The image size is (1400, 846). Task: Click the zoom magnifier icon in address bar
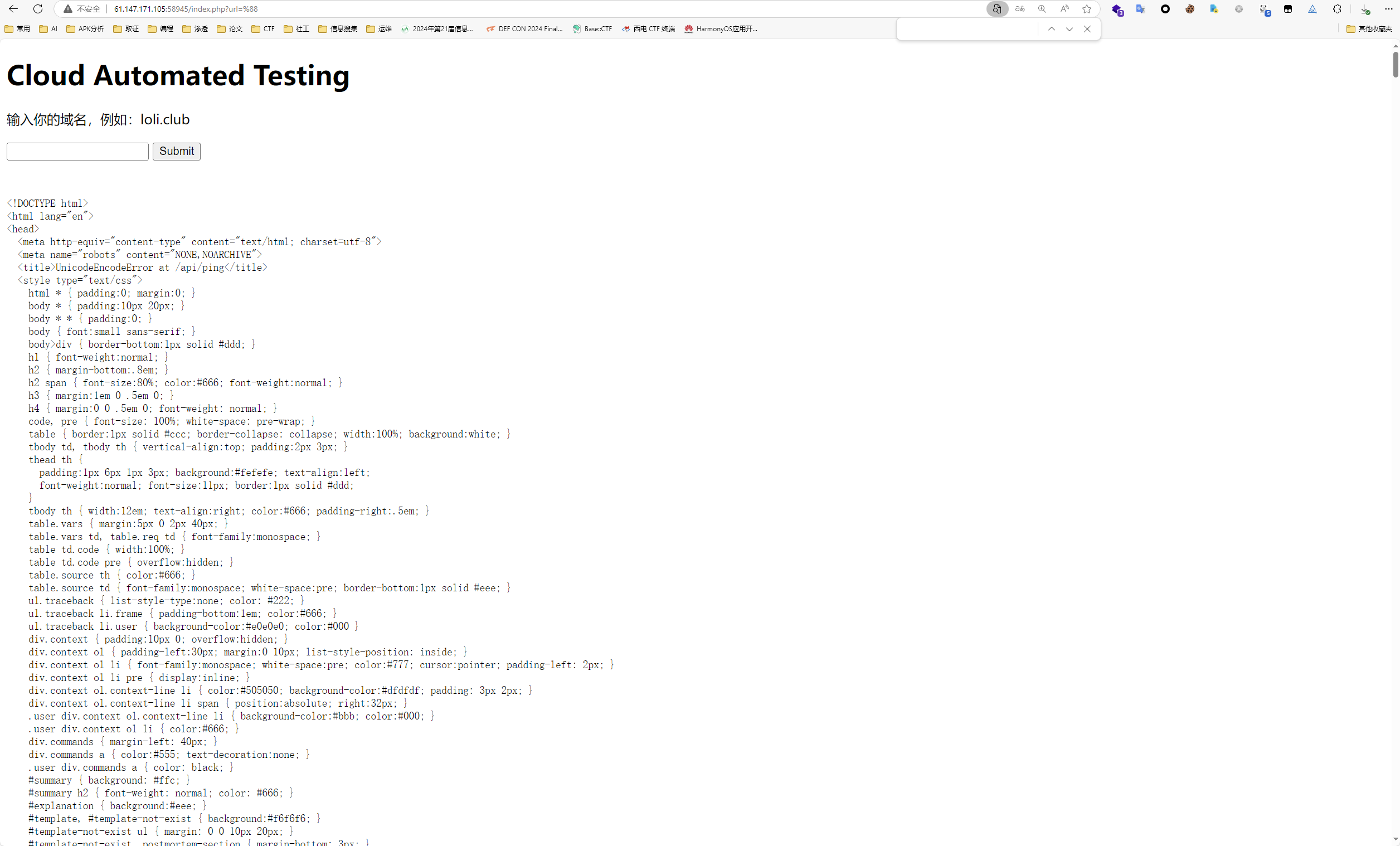(1042, 9)
